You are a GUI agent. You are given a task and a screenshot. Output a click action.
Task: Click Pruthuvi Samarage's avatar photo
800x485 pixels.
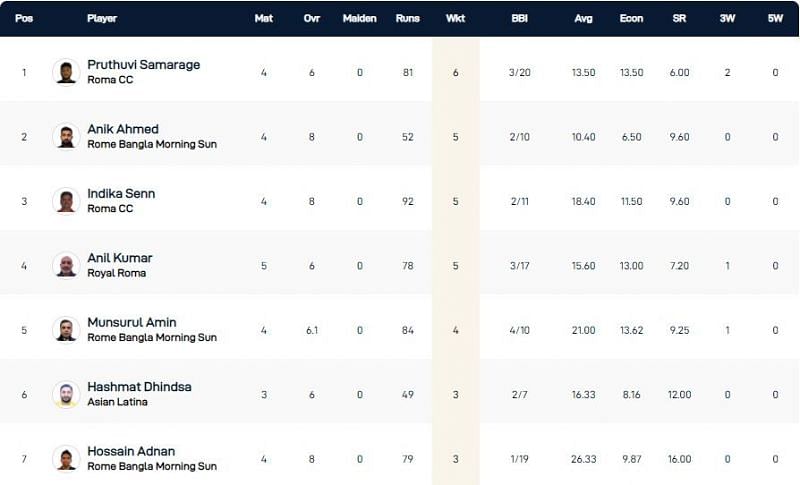click(66, 72)
